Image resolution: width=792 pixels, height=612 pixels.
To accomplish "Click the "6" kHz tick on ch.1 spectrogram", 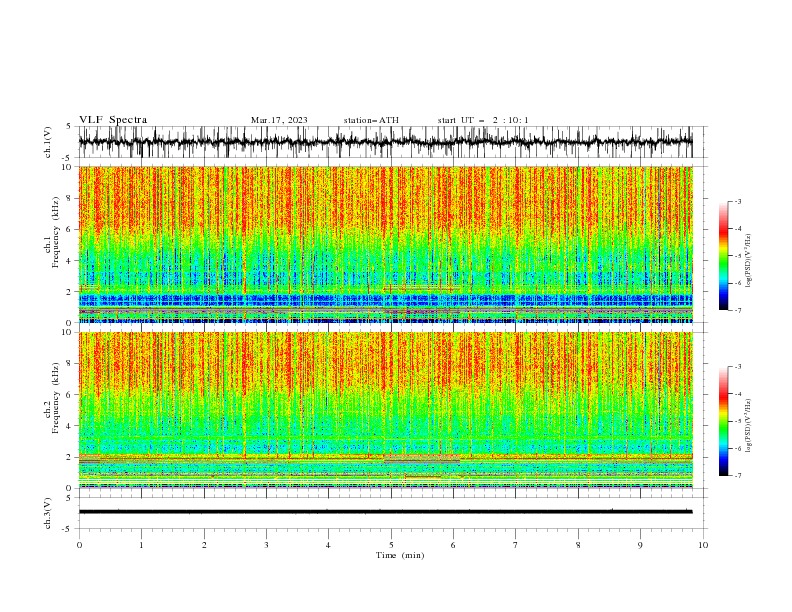I will (x=71, y=229).
